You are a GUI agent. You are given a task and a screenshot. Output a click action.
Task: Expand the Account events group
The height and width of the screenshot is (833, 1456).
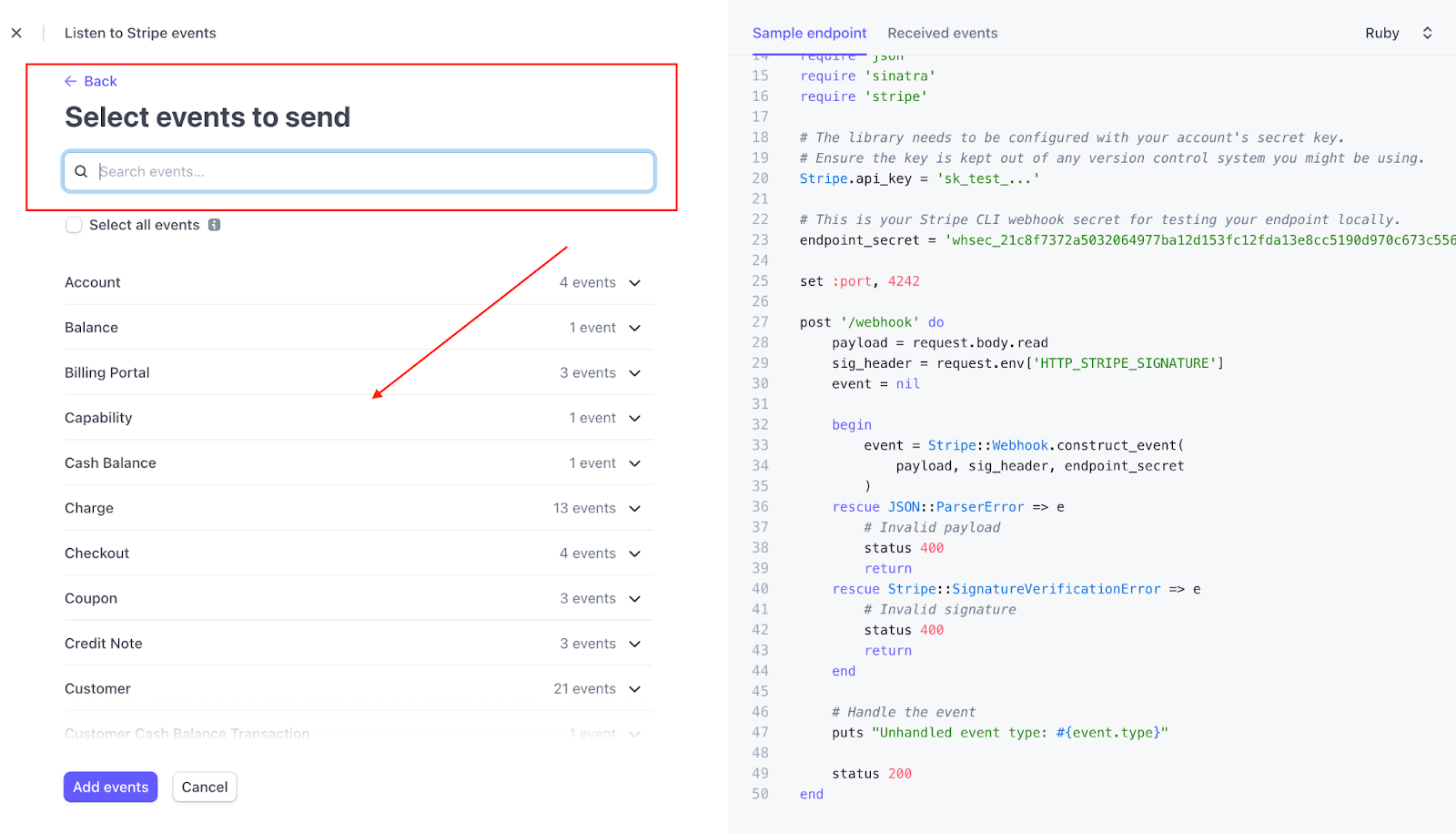pyautogui.click(x=634, y=283)
